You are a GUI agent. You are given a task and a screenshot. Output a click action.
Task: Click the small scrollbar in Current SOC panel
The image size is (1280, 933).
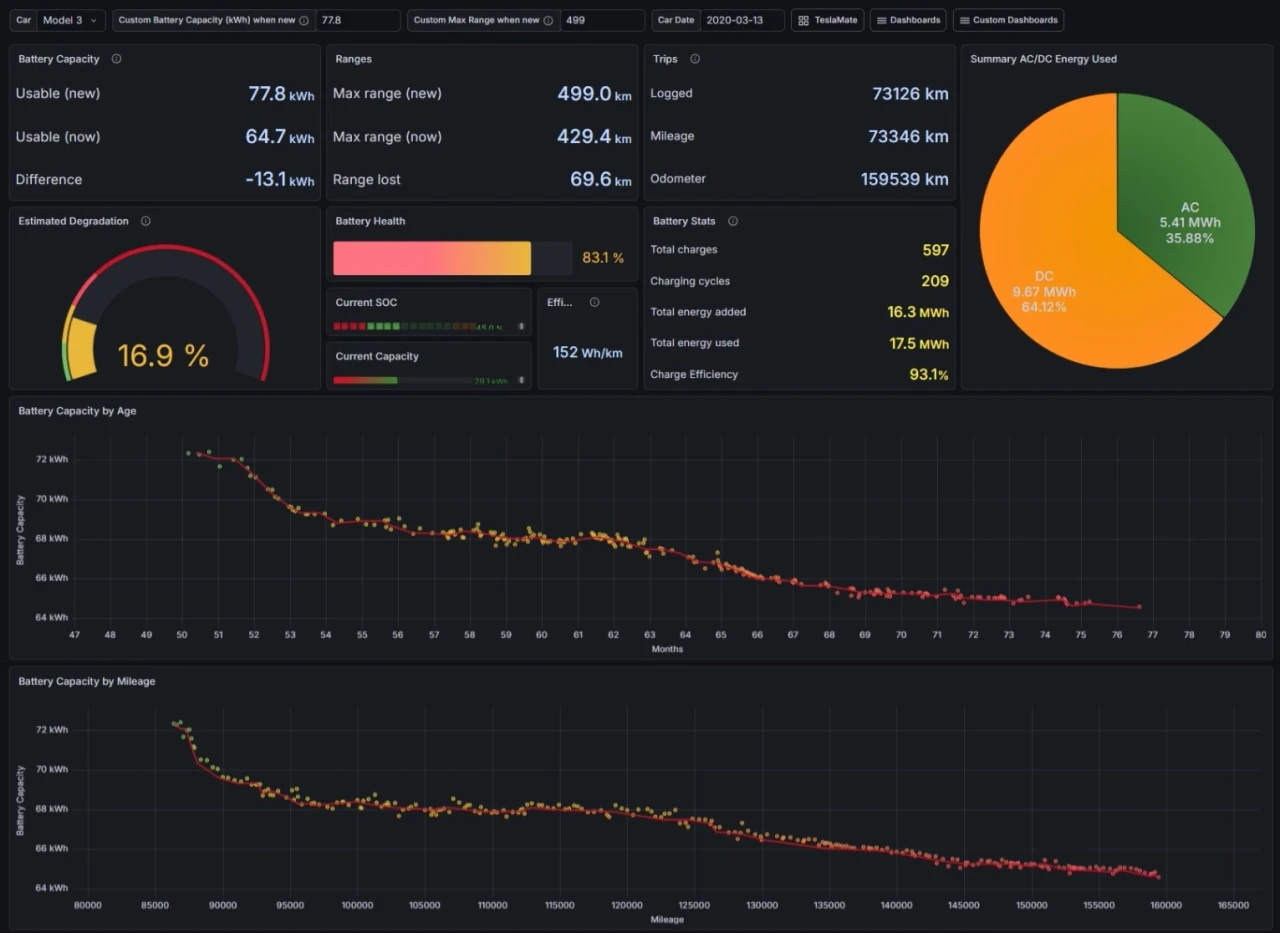point(520,327)
